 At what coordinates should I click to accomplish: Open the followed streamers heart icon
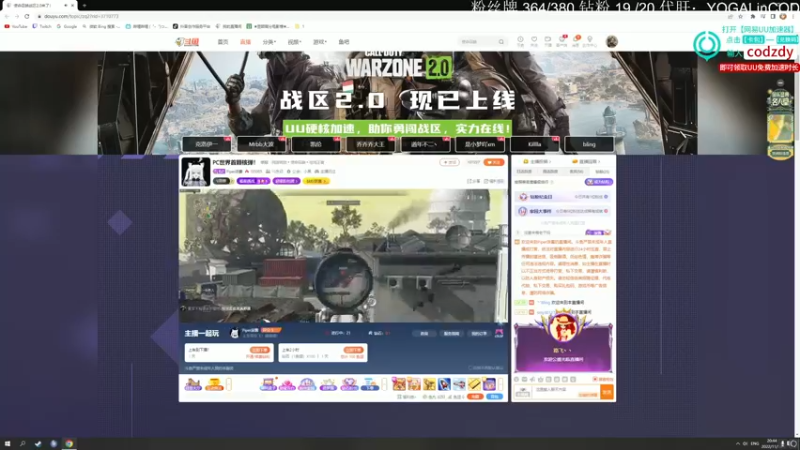pyautogui.click(x=534, y=39)
